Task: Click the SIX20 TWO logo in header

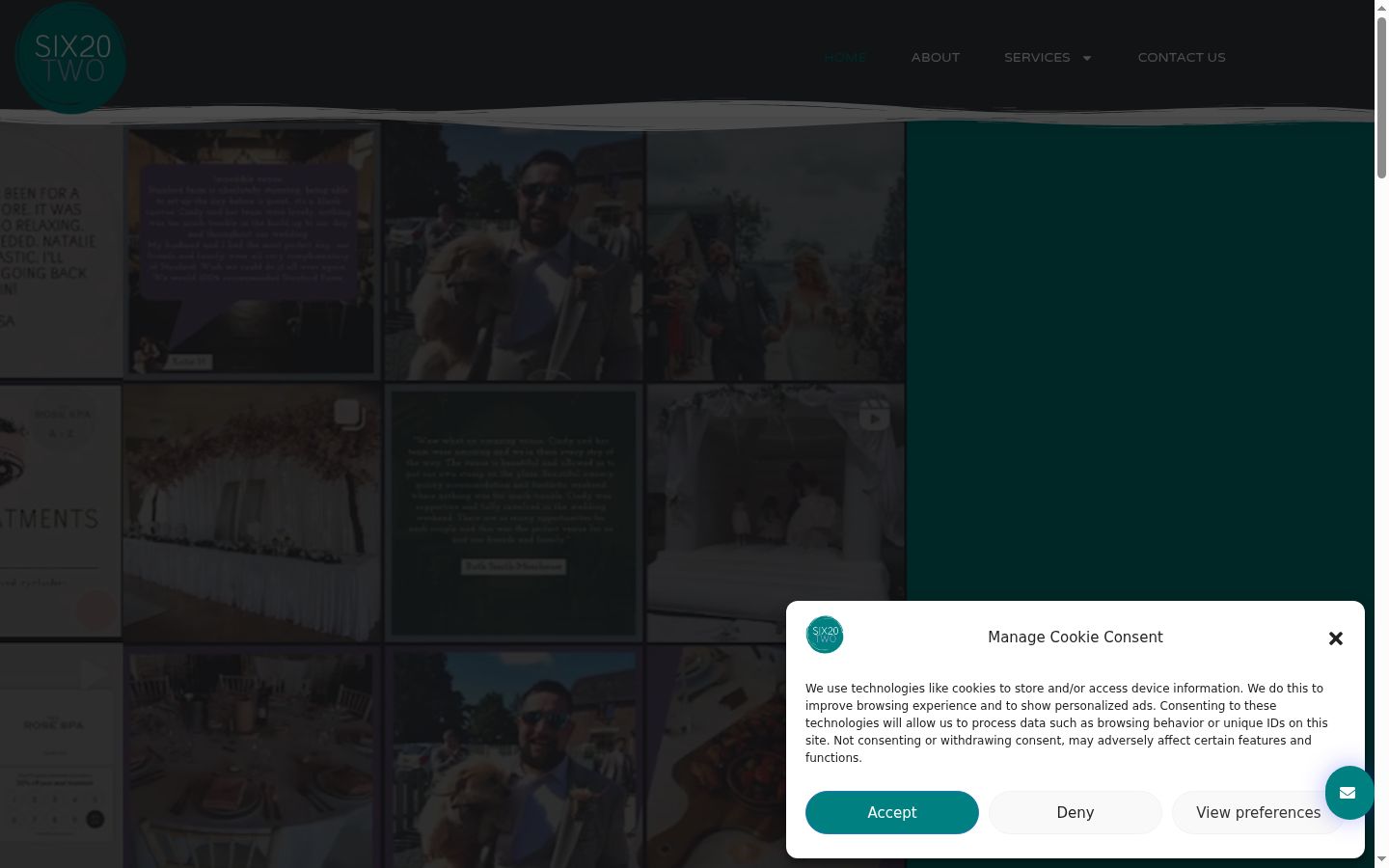Action: pyautogui.click(x=70, y=58)
